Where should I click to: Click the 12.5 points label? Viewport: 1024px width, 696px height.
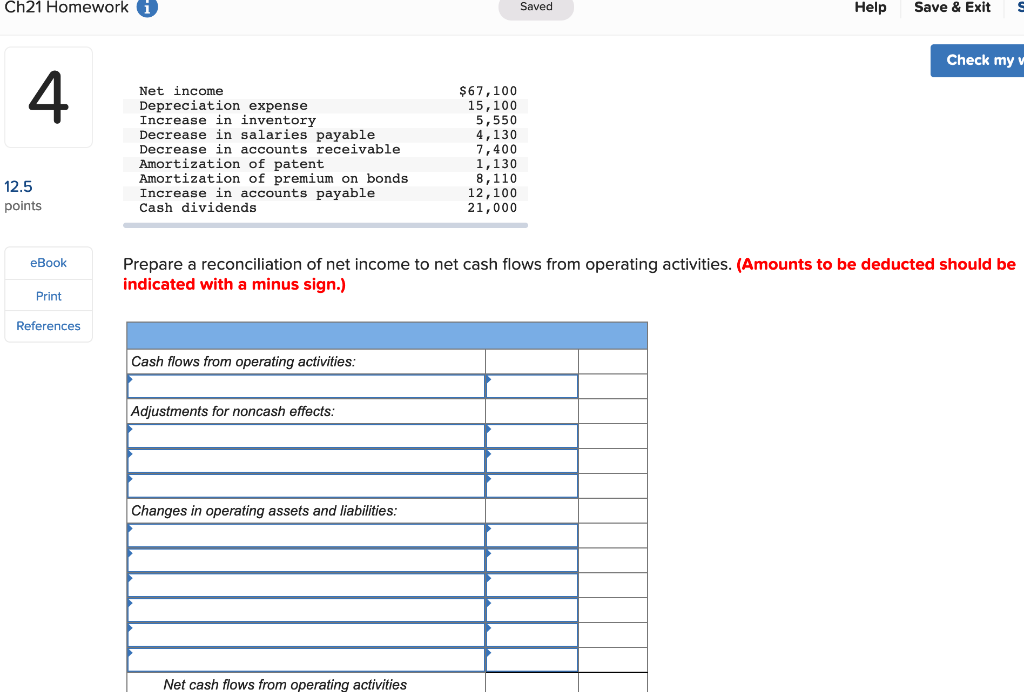point(23,196)
